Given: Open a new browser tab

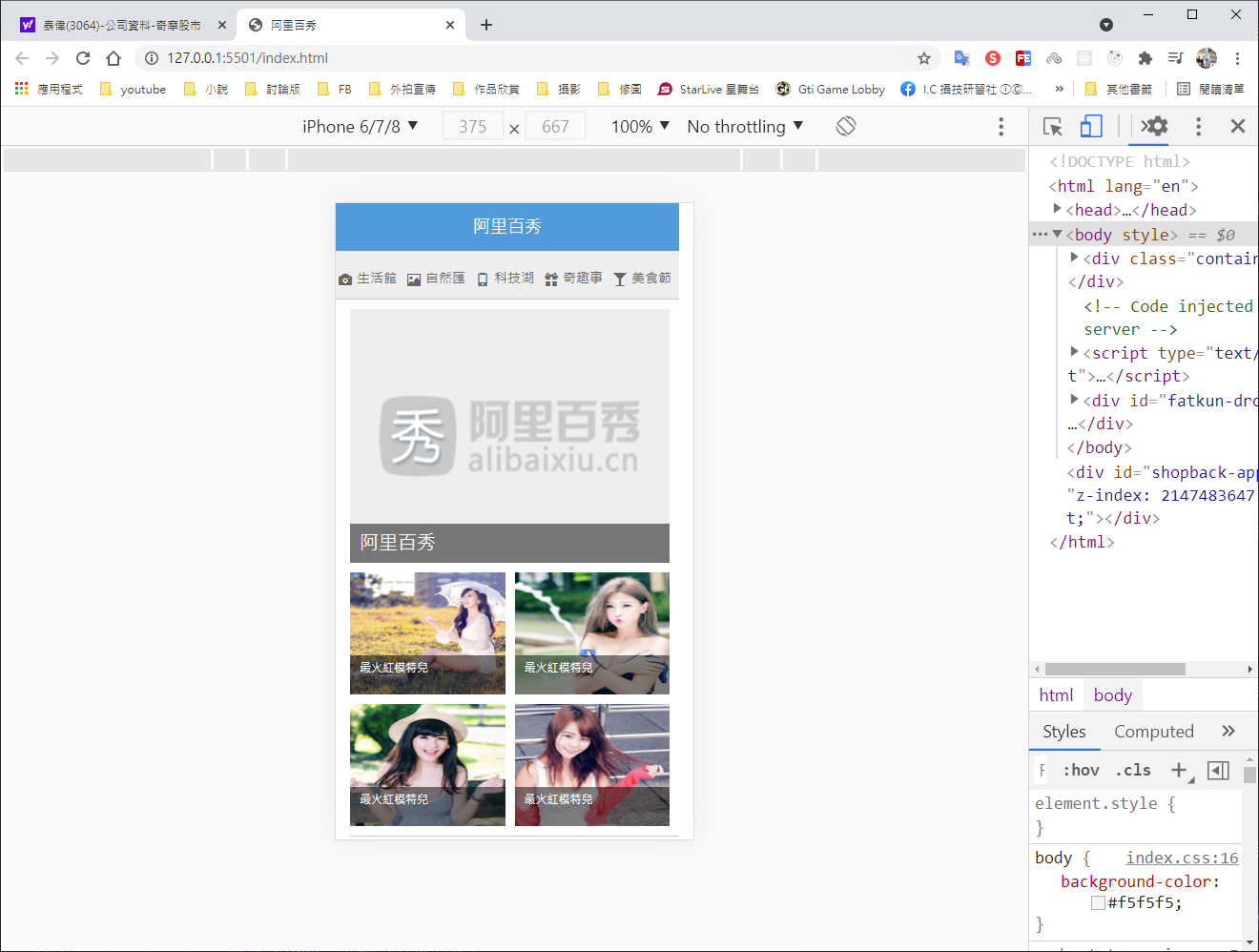Looking at the screenshot, I should (486, 25).
